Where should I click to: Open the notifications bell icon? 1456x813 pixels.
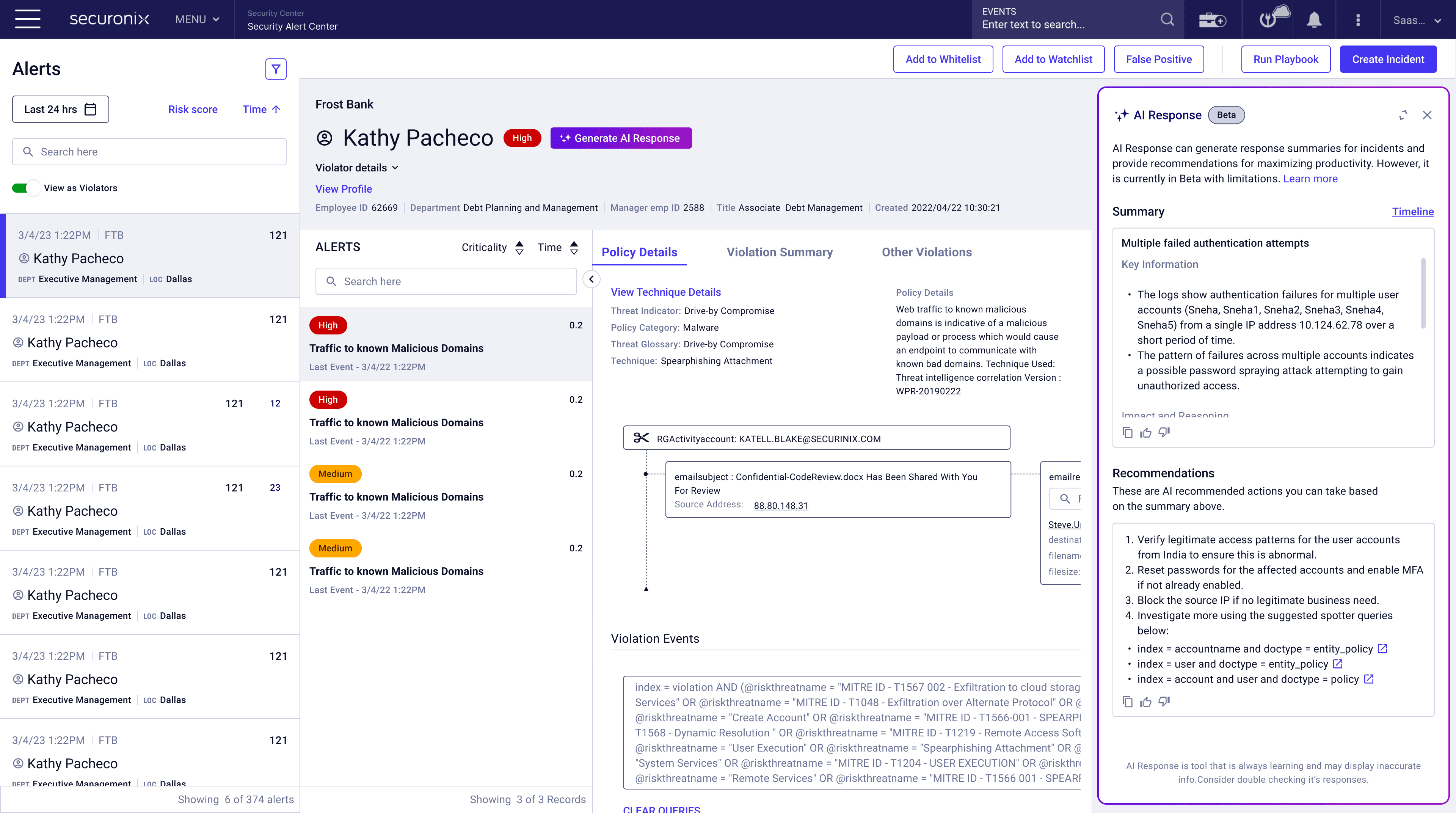pyautogui.click(x=1313, y=20)
